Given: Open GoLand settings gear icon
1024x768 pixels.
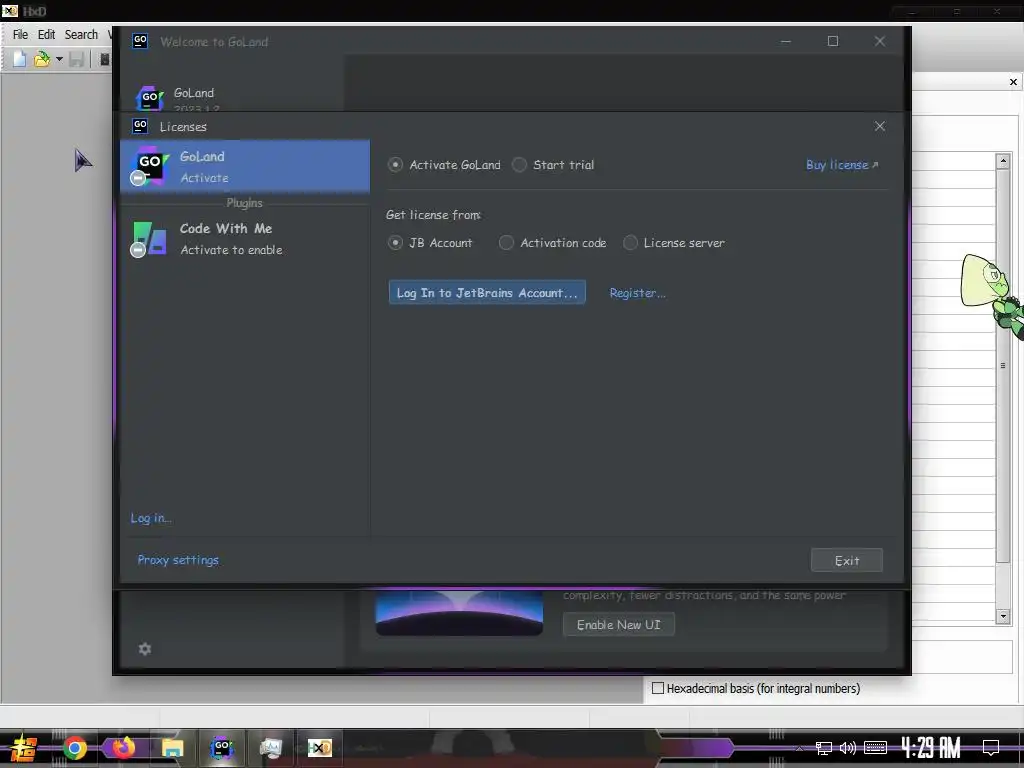Looking at the screenshot, I should point(145,648).
